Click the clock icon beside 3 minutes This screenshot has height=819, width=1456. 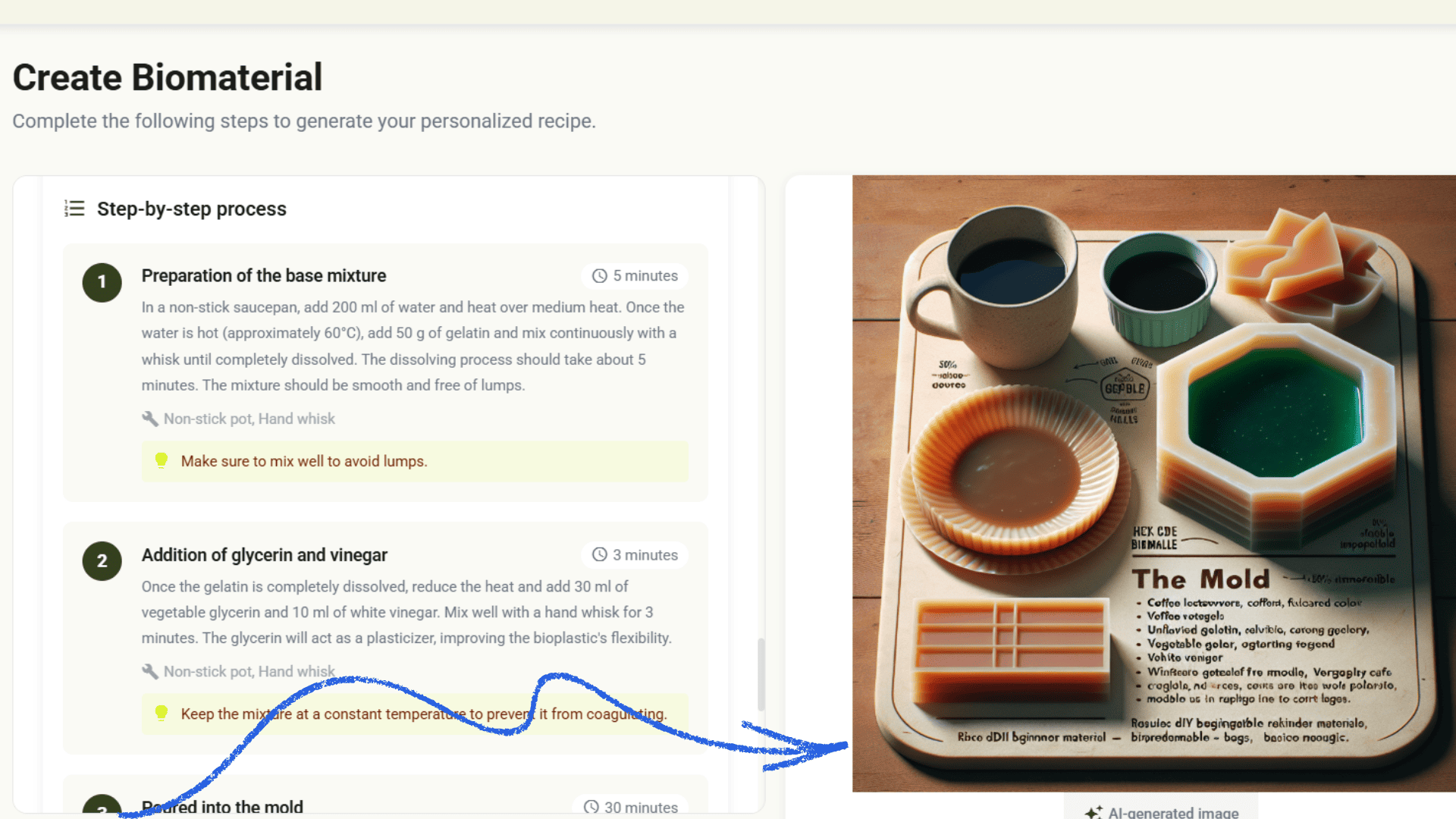pyautogui.click(x=600, y=555)
